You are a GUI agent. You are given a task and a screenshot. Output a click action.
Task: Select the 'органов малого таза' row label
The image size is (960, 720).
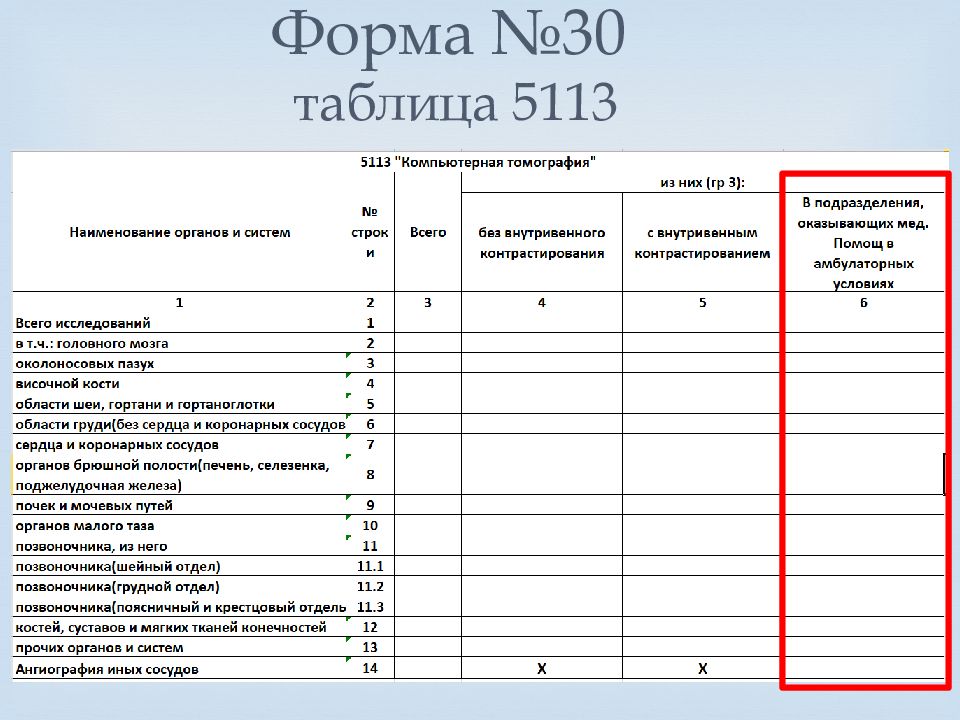click(x=84, y=526)
